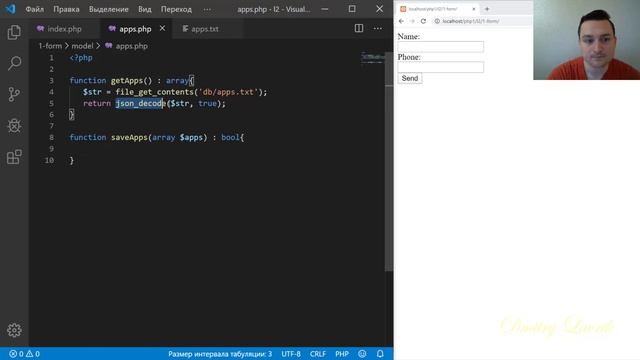Screen dimensions: 640x360
Task: Show hidden menus via ellipsis
Action: click(x=207, y=9)
